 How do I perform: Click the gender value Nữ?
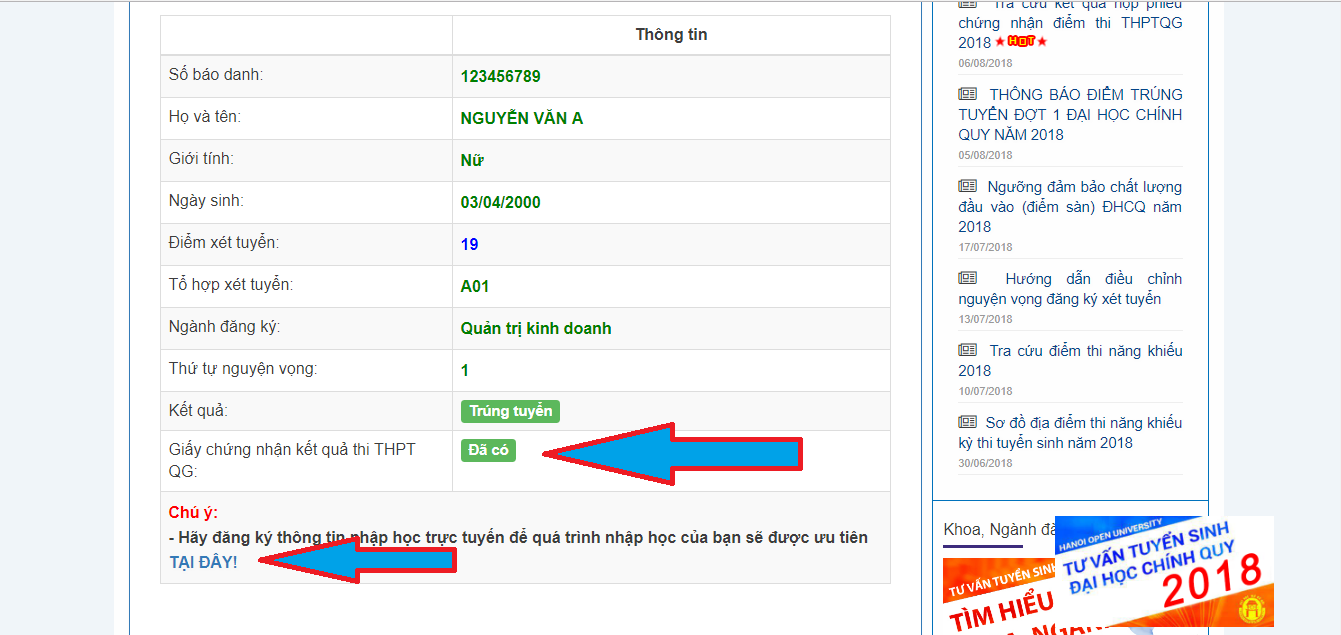(x=472, y=160)
